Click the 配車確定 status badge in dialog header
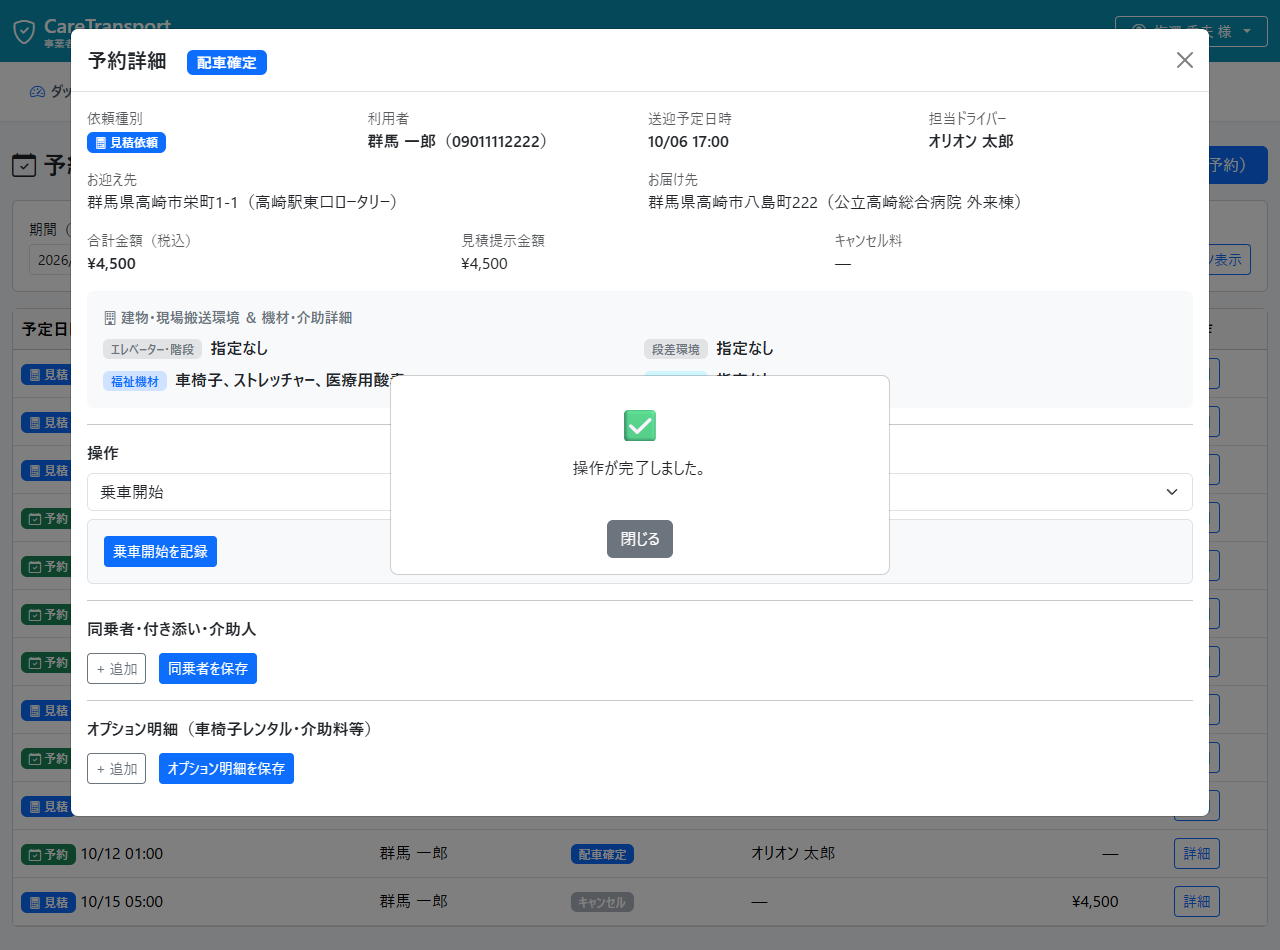 pos(227,62)
